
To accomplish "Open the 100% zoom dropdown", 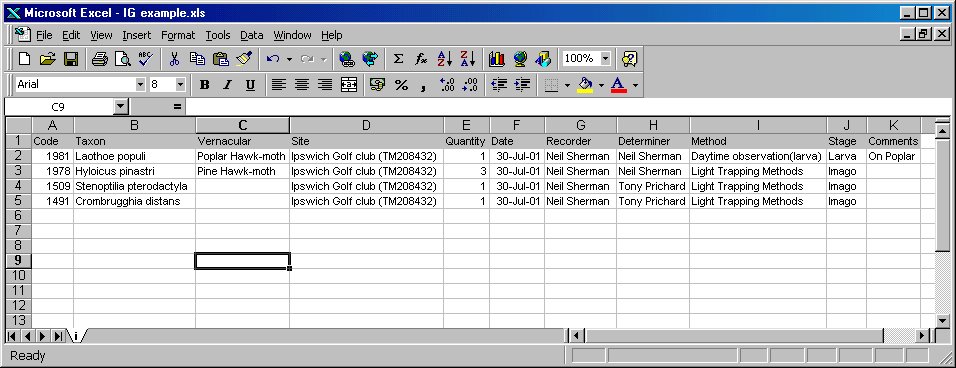I will [x=605, y=58].
